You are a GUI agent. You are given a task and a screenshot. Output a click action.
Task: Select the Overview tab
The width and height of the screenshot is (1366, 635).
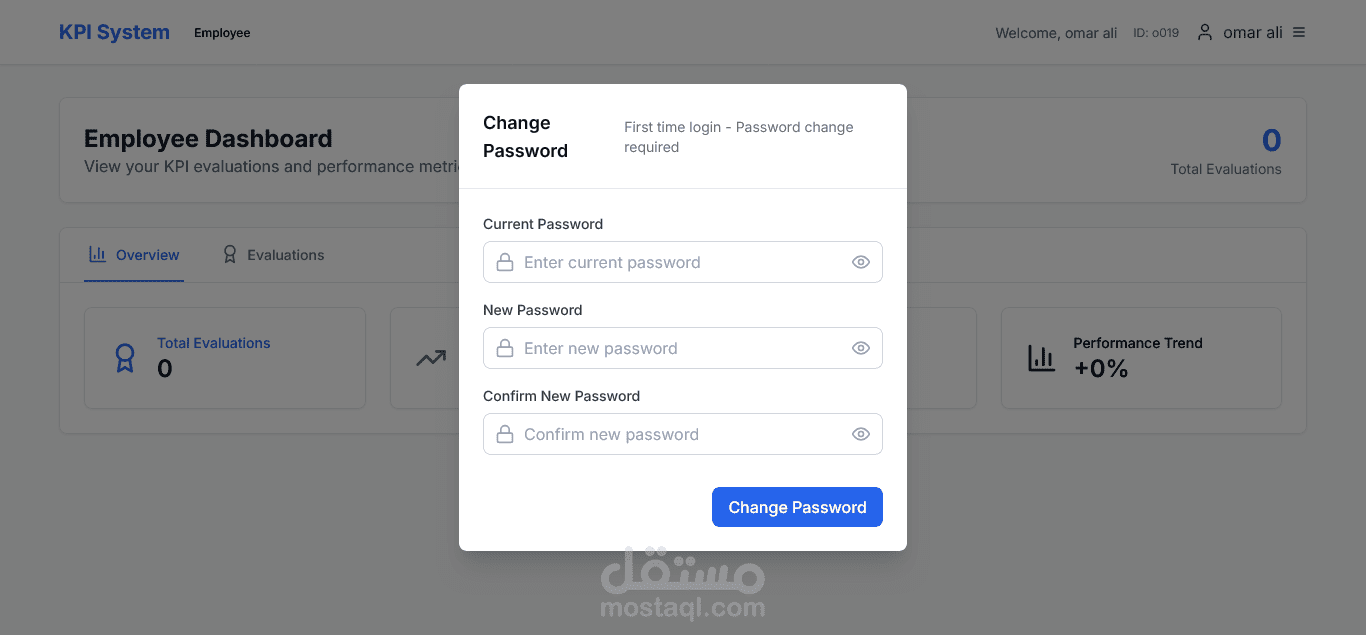click(134, 255)
